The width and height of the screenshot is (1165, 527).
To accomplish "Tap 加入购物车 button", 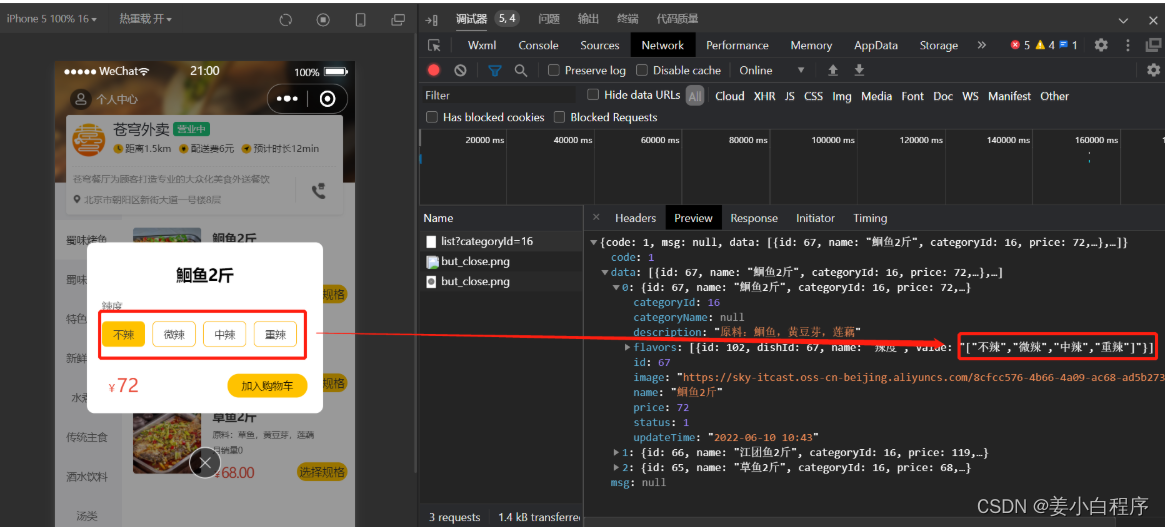I will [x=267, y=386].
